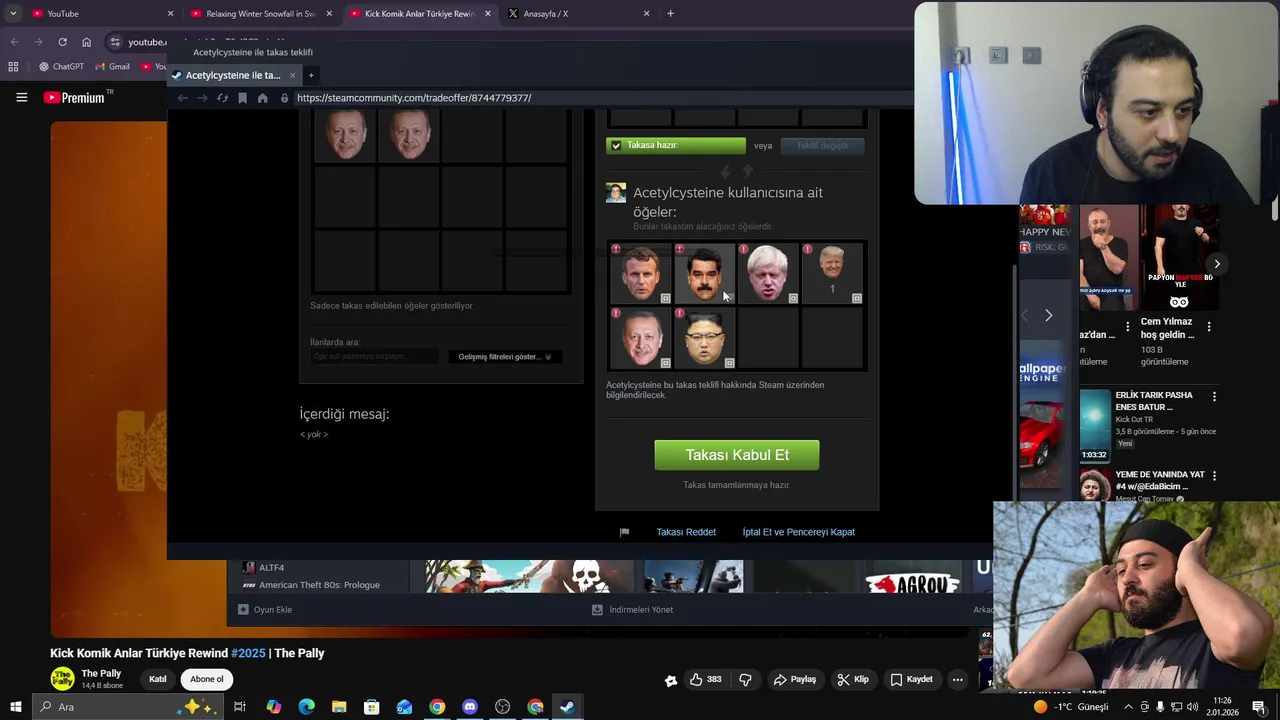Click İptal Et ve Pencereyi Kapat

[x=798, y=532]
